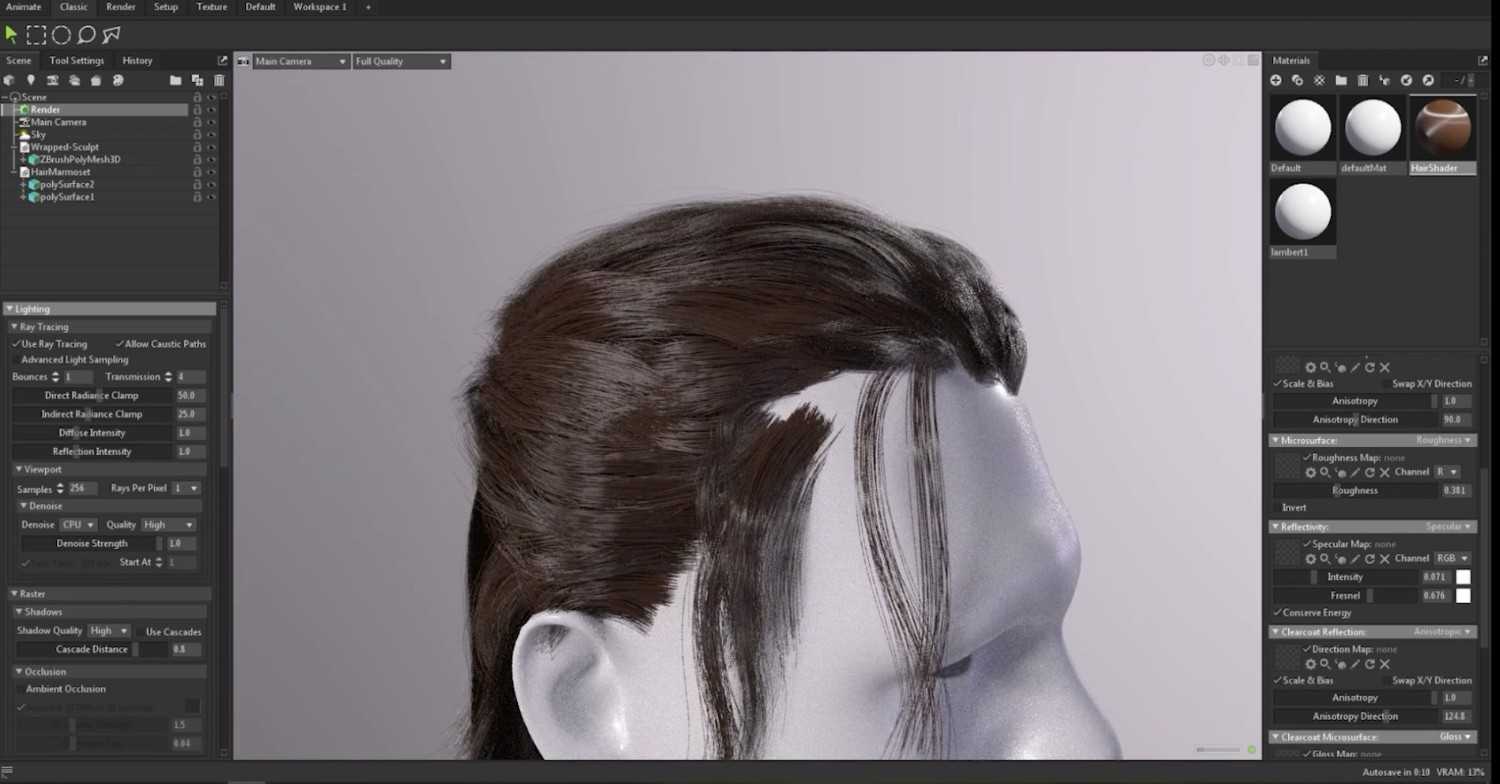Toggle the Allow Caustic Paths checkbox
This screenshot has height=784, width=1500.
(120, 344)
